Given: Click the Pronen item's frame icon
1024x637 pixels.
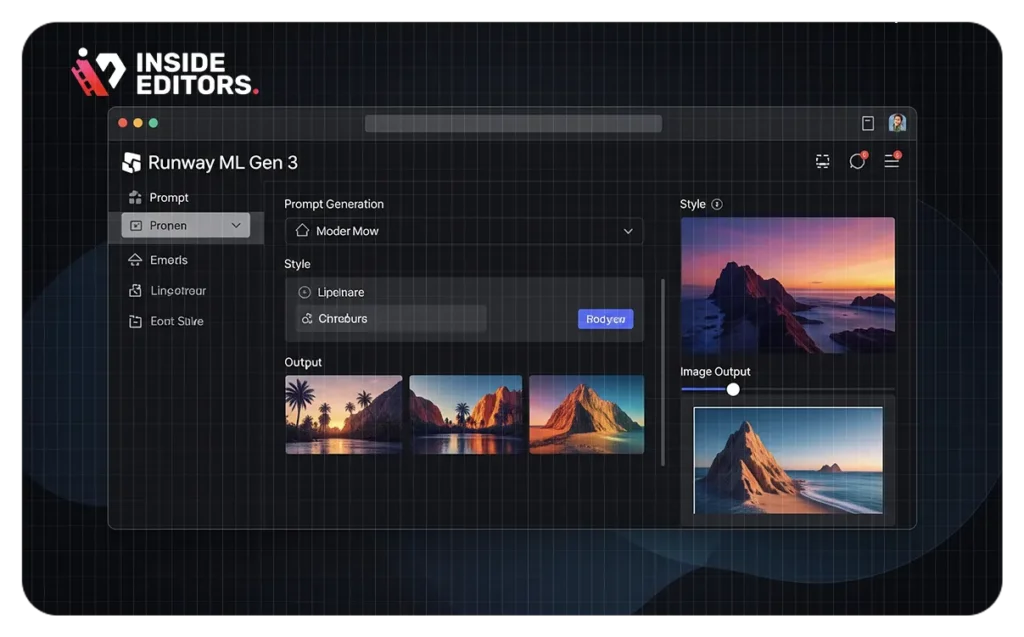Looking at the screenshot, I should [136, 225].
